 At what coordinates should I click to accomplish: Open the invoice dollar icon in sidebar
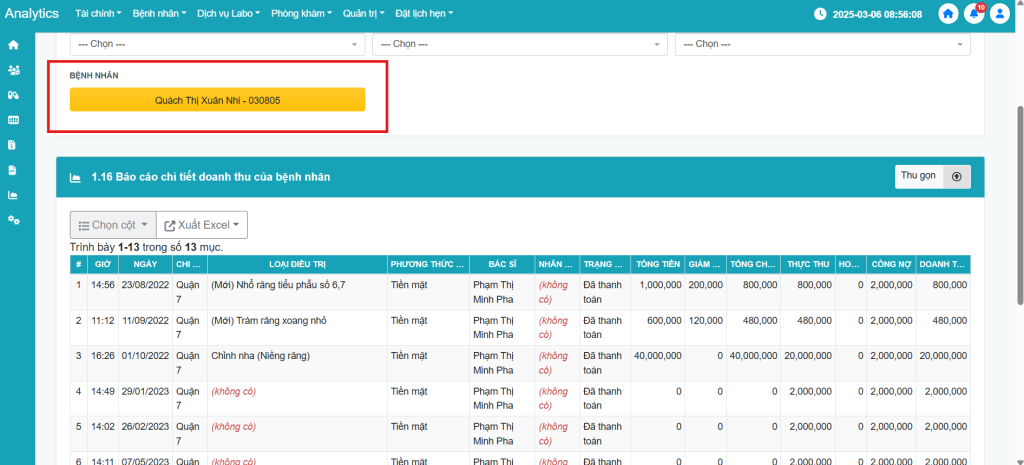[13, 145]
